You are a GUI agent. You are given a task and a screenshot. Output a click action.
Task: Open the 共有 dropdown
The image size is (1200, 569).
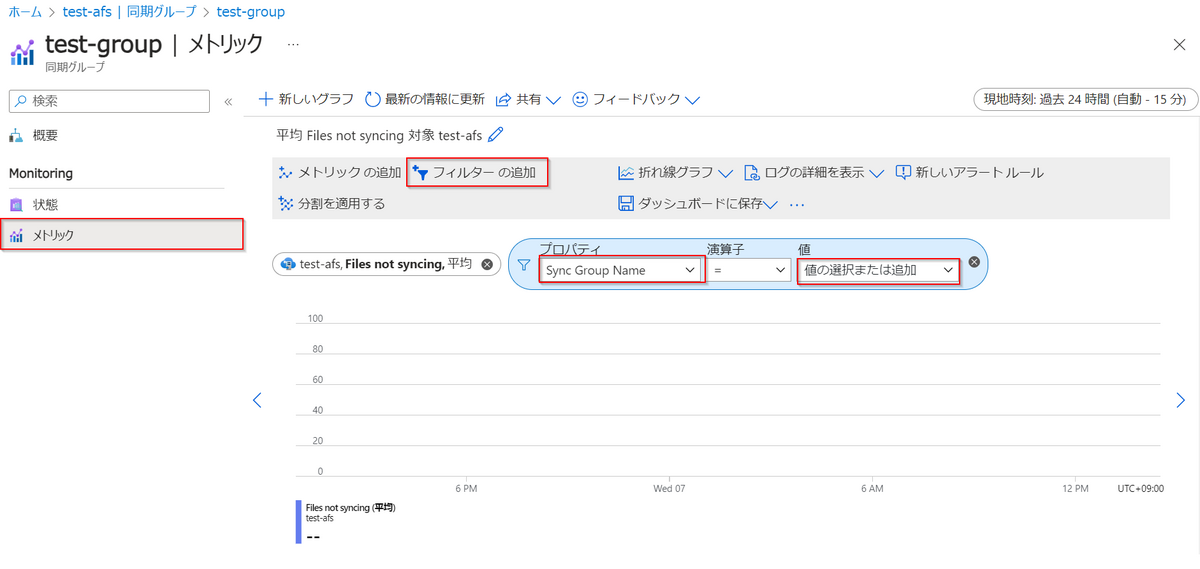pos(528,99)
